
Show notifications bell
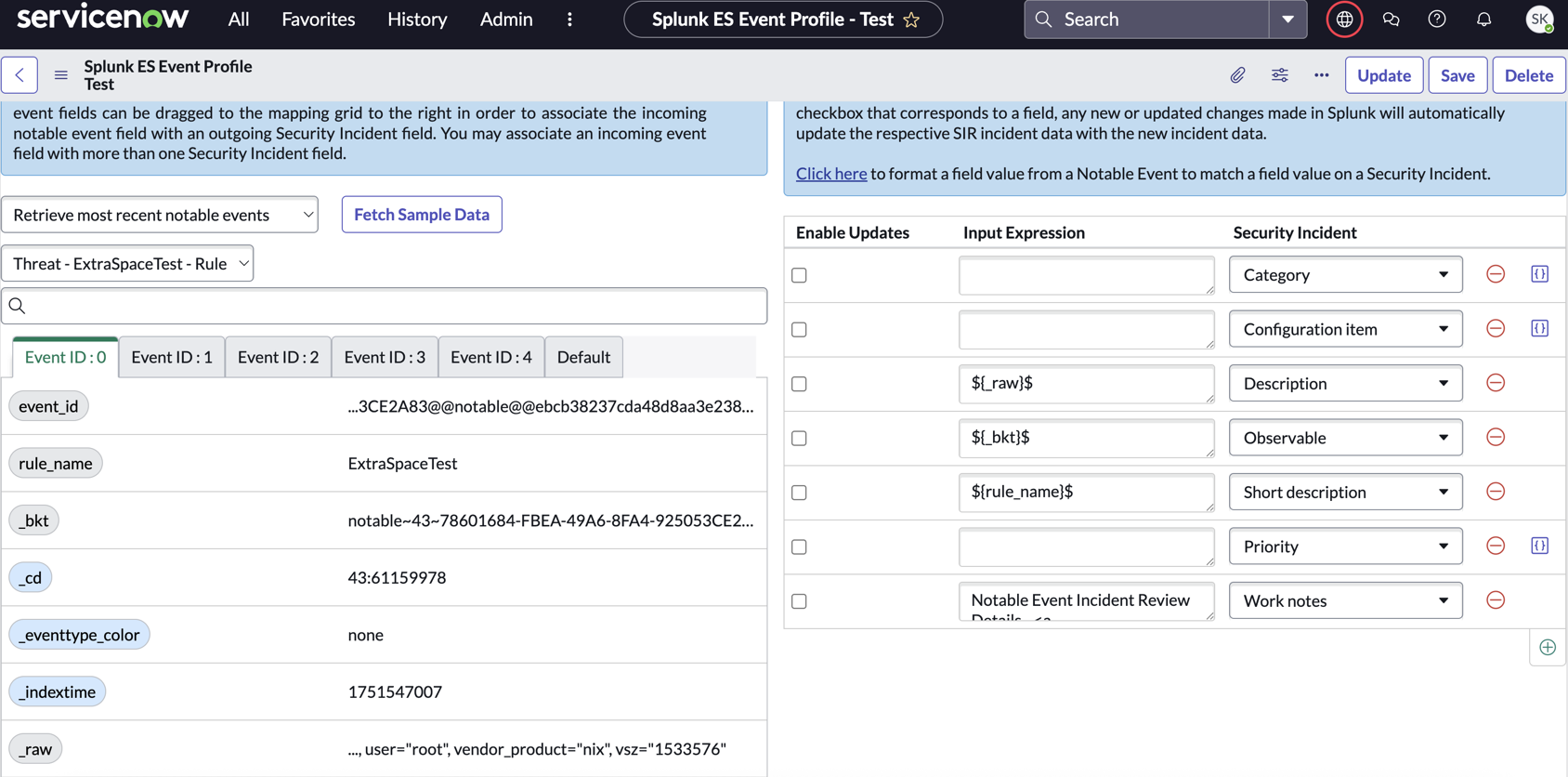coord(1483,20)
